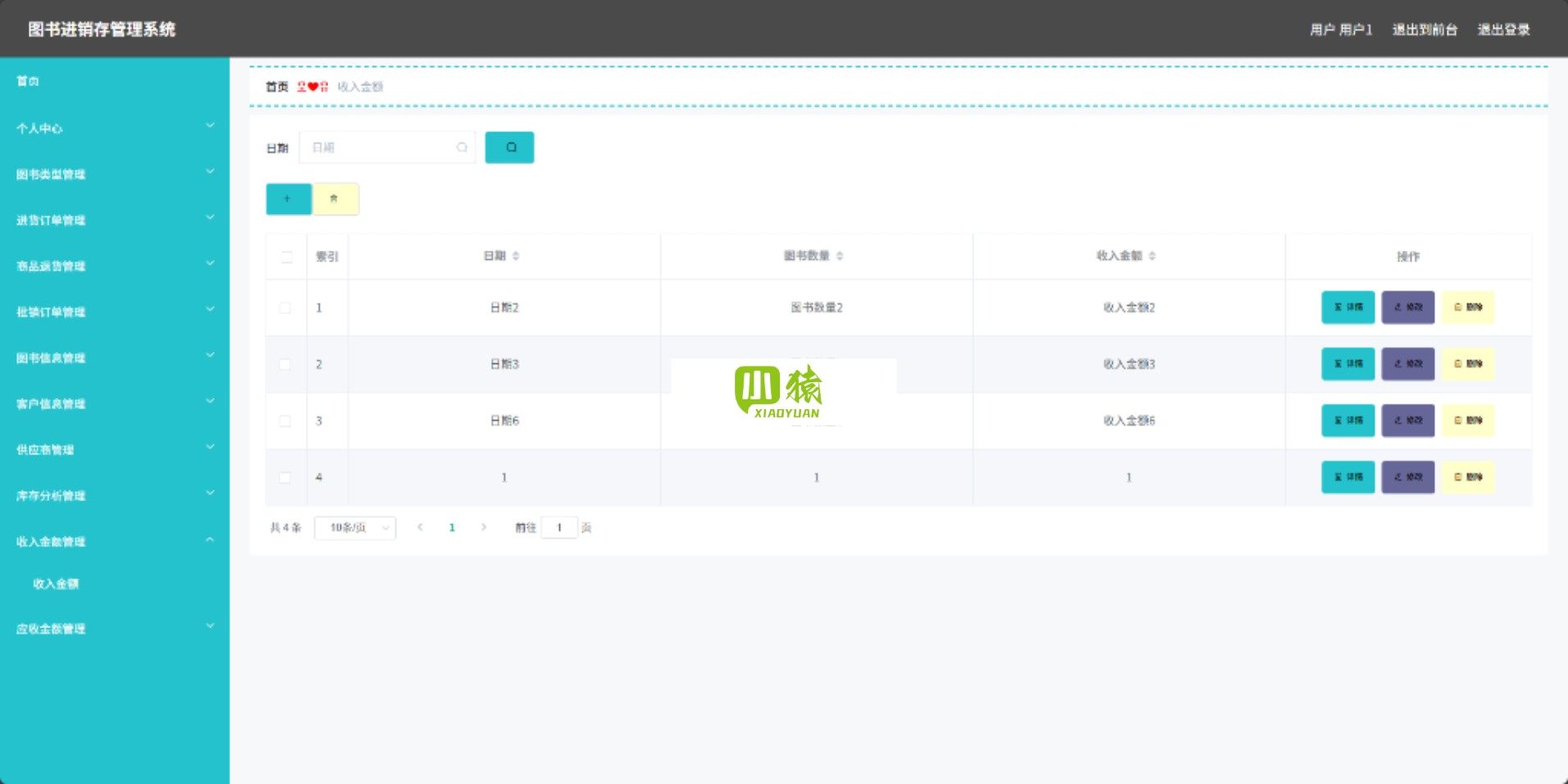Tick the checkbox for the 日期3 row
Screen dimensions: 1568x784
click(x=285, y=365)
